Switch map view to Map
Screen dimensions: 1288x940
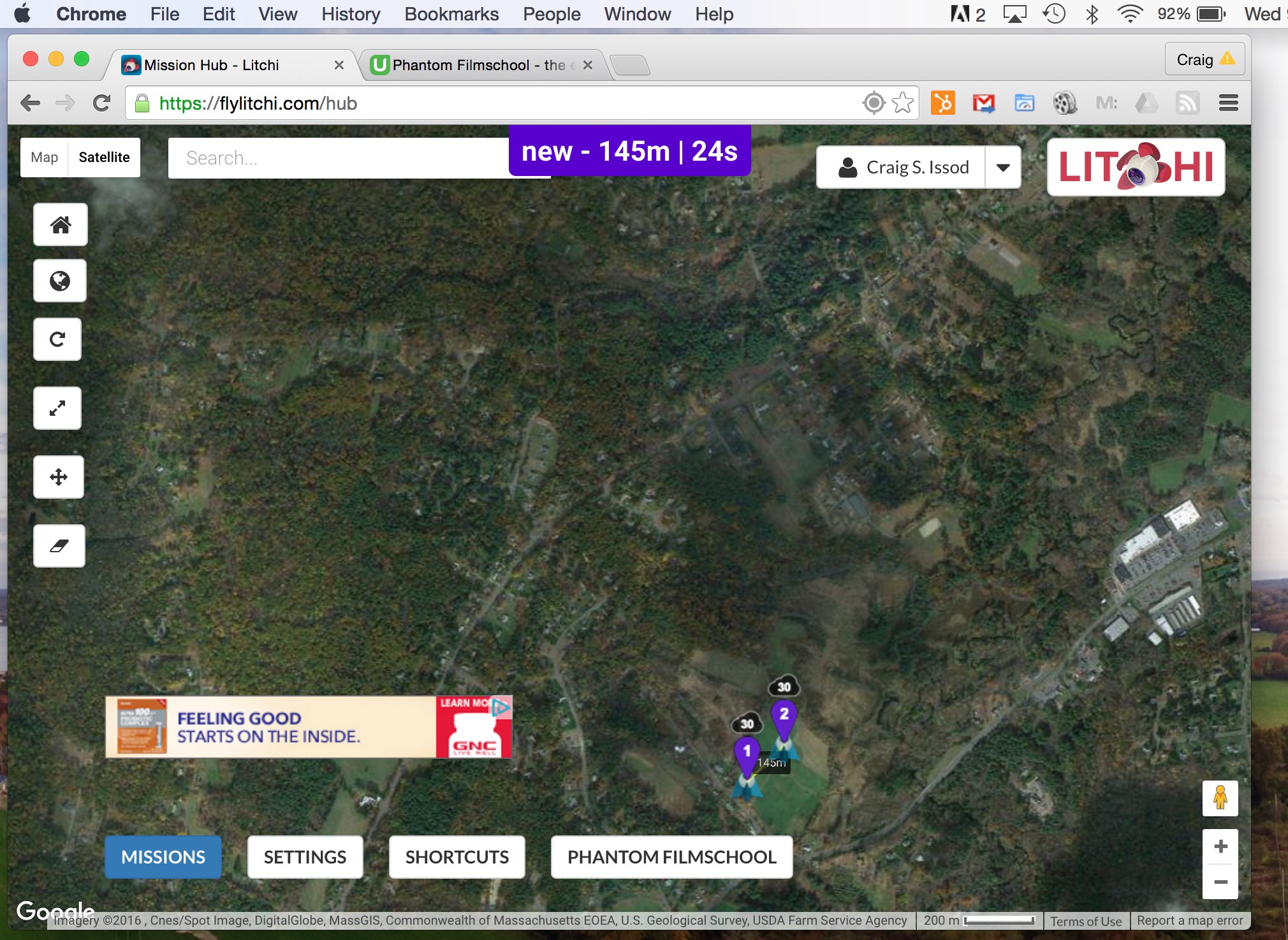(44, 158)
